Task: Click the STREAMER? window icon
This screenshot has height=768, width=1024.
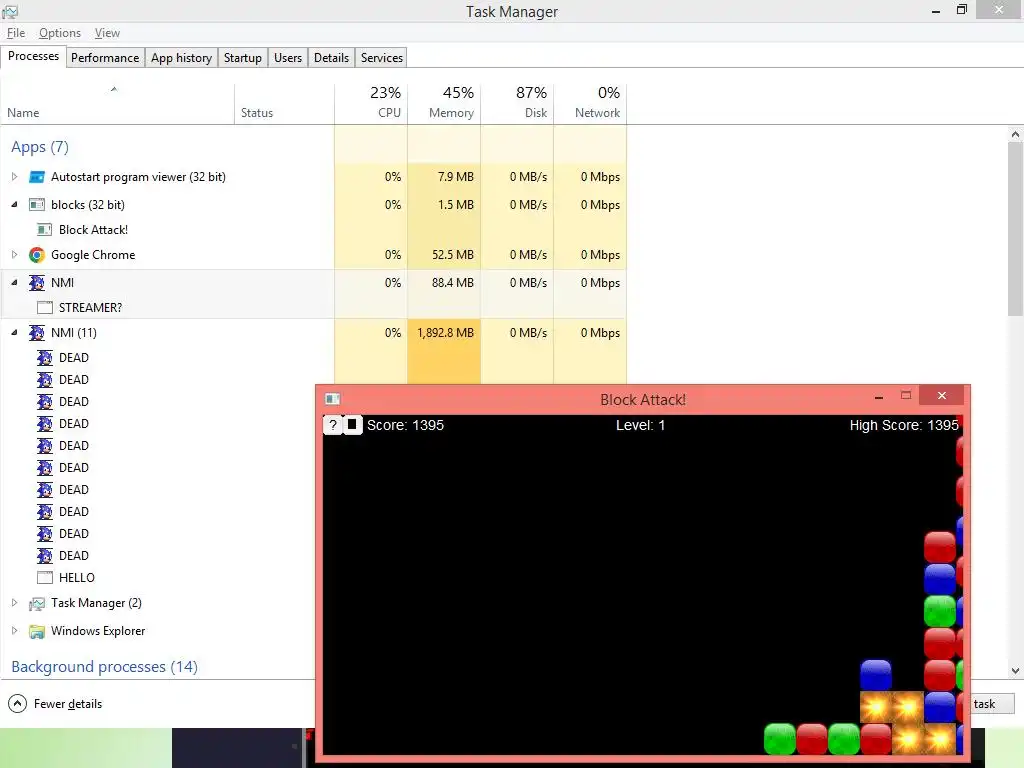Action: click(x=44, y=308)
